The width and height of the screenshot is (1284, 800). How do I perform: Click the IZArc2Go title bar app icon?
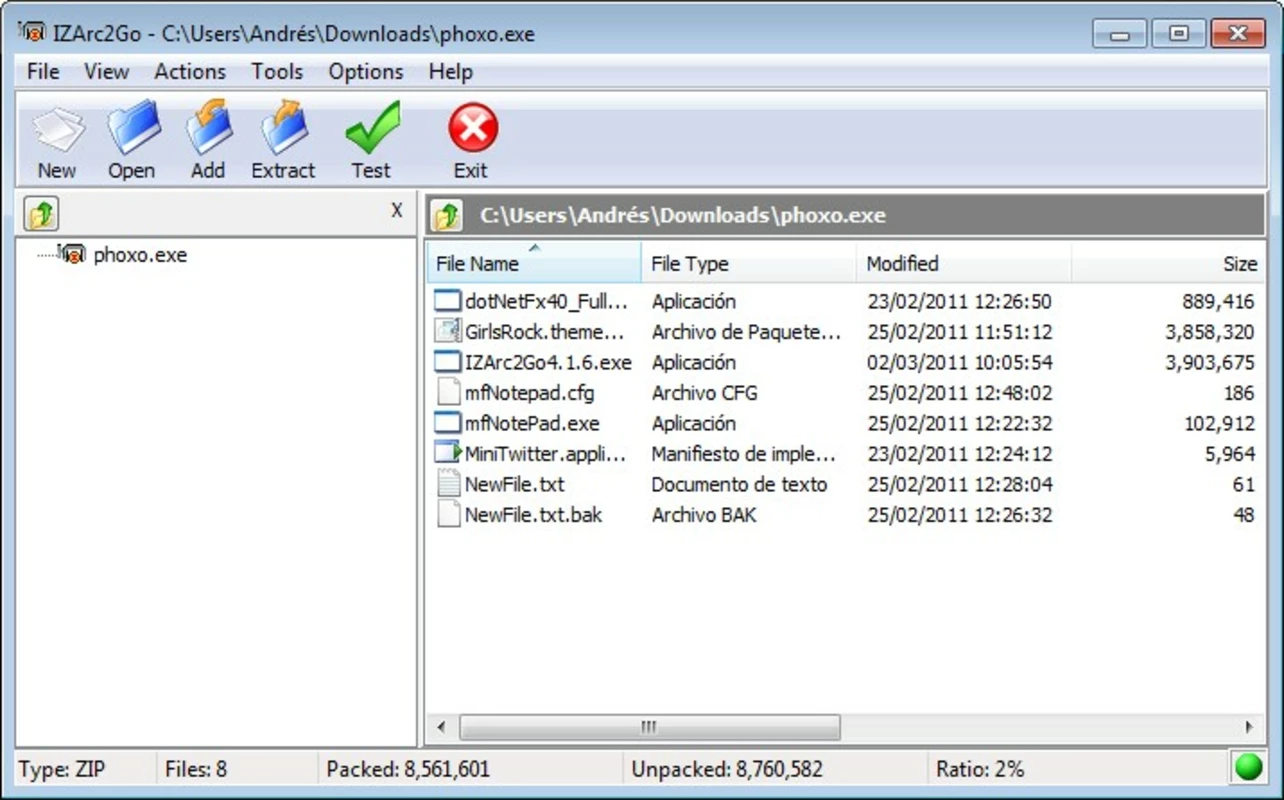[x=31, y=32]
